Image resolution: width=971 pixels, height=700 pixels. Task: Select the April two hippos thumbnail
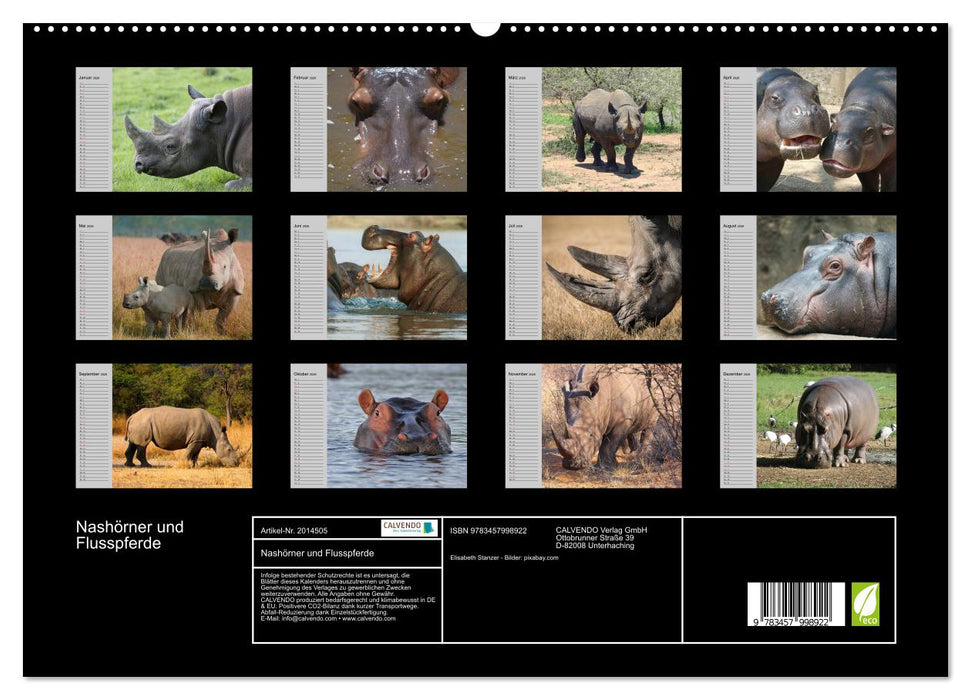(x=826, y=129)
